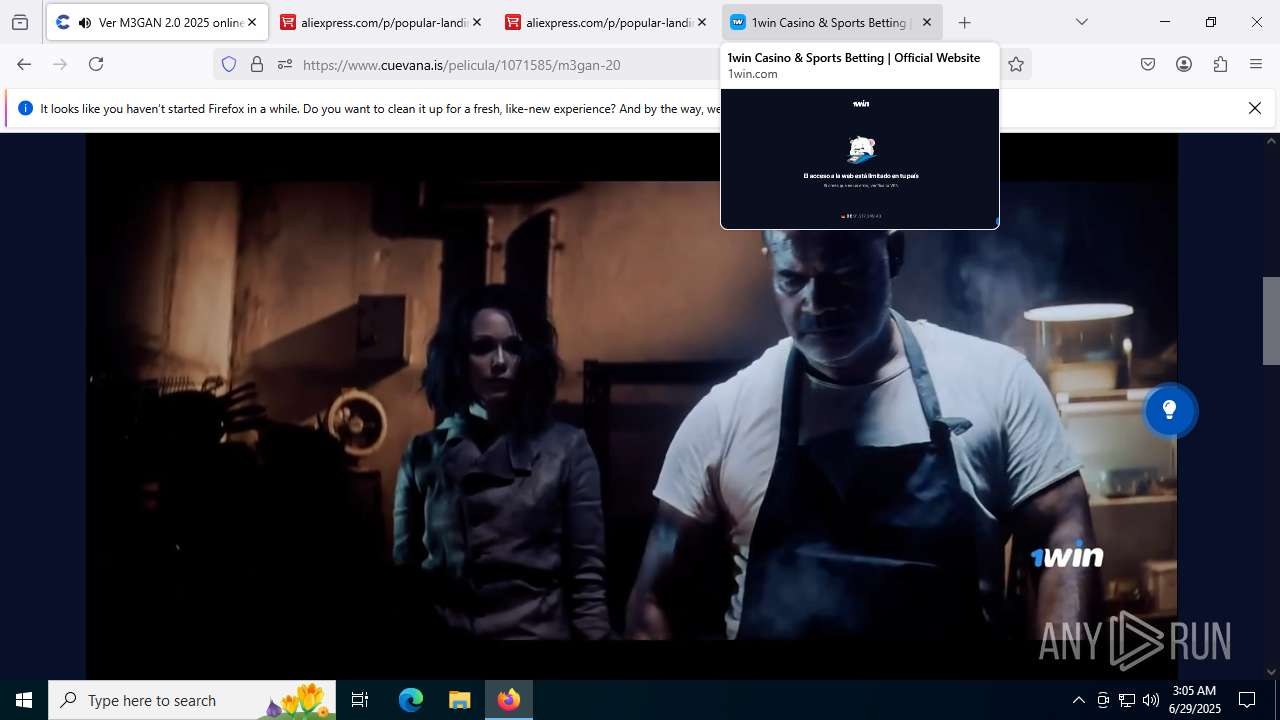The height and width of the screenshot is (720, 1280).
Task: Bookmark this page with the star
Action: (1016, 64)
